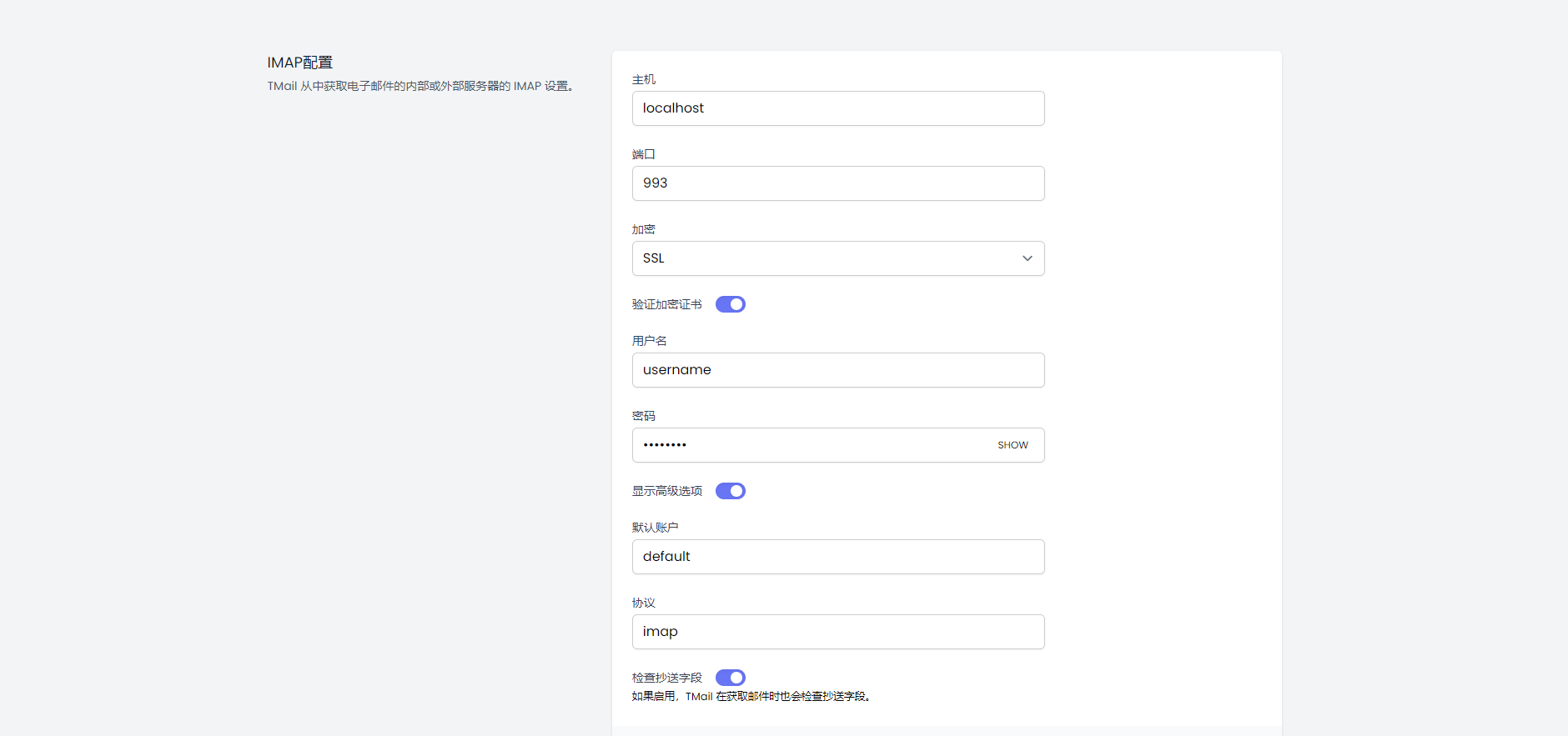Click the 用户名 input with username
Image resolution: width=1568 pixels, height=736 pixels.
tap(838, 370)
